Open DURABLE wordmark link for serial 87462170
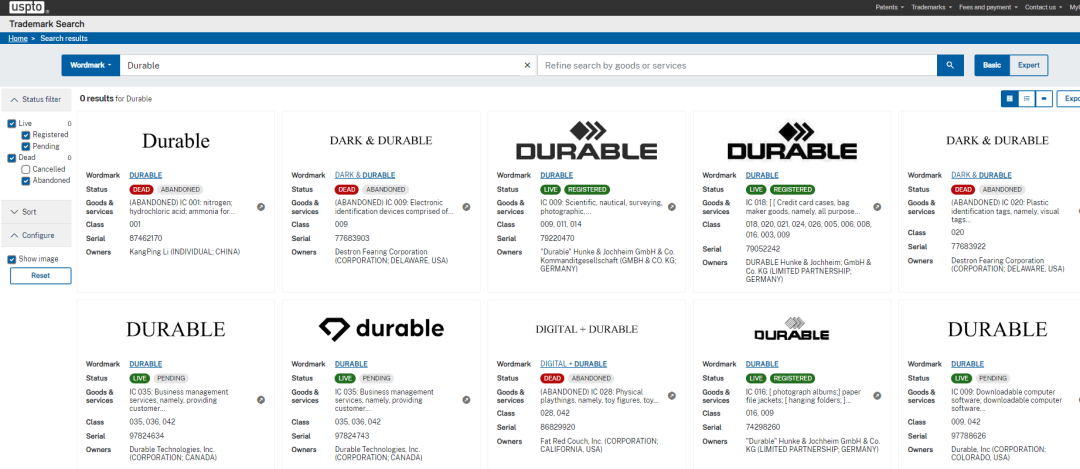 [x=145, y=175]
